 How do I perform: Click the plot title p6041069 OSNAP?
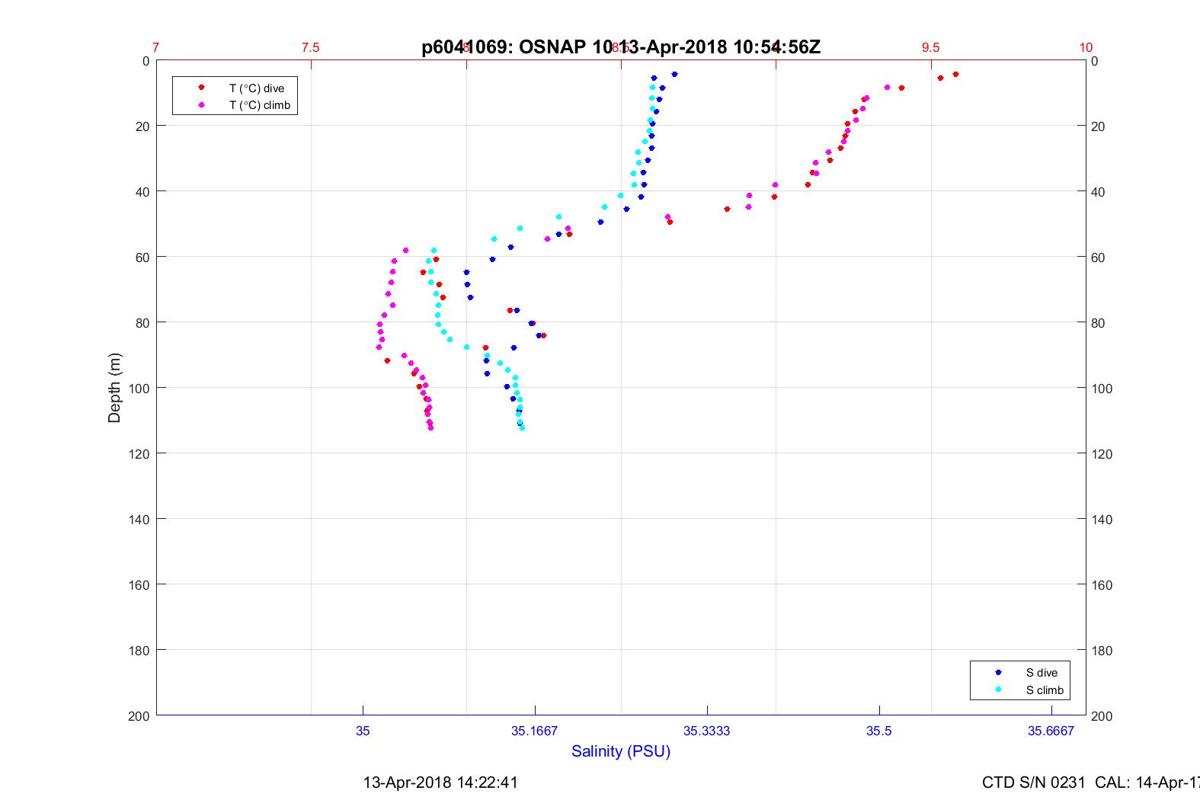[x=621, y=46]
